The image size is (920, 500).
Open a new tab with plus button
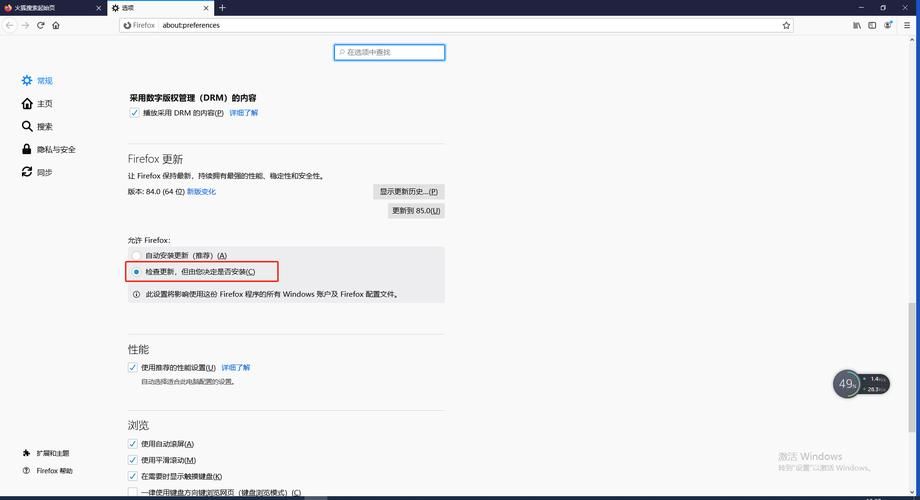[x=222, y=8]
